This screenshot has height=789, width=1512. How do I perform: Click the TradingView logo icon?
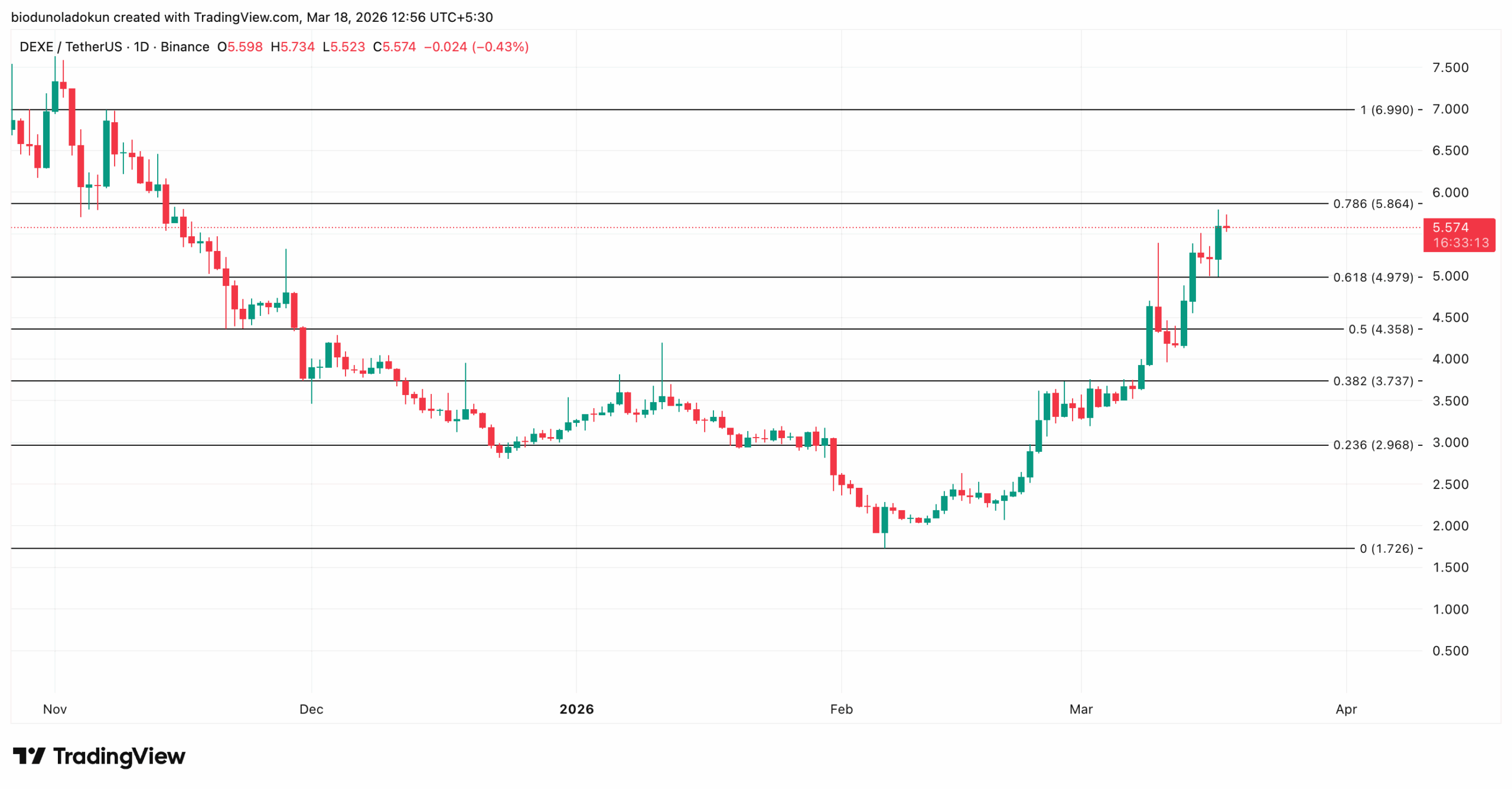(29, 755)
